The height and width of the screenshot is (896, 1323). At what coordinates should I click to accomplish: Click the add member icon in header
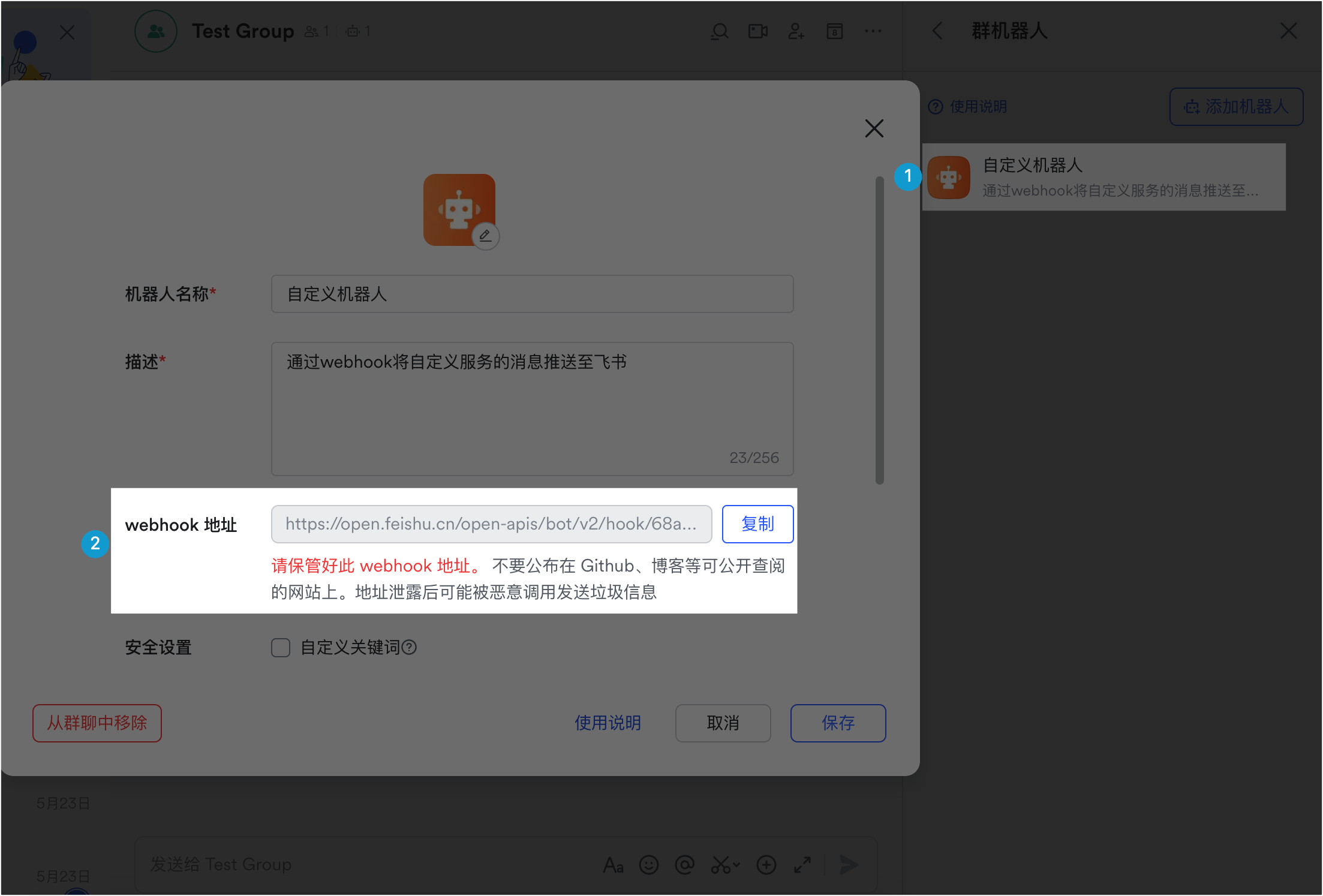coord(796,31)
